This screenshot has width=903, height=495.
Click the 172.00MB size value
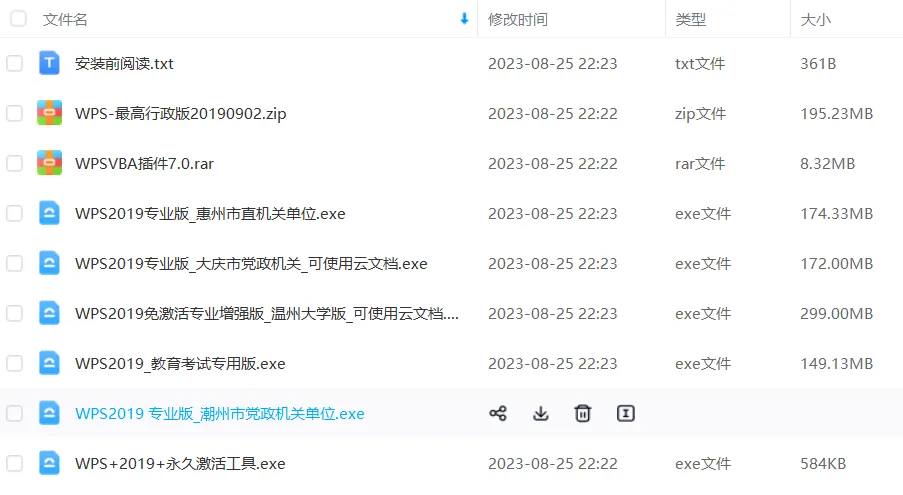pos(836,264)
